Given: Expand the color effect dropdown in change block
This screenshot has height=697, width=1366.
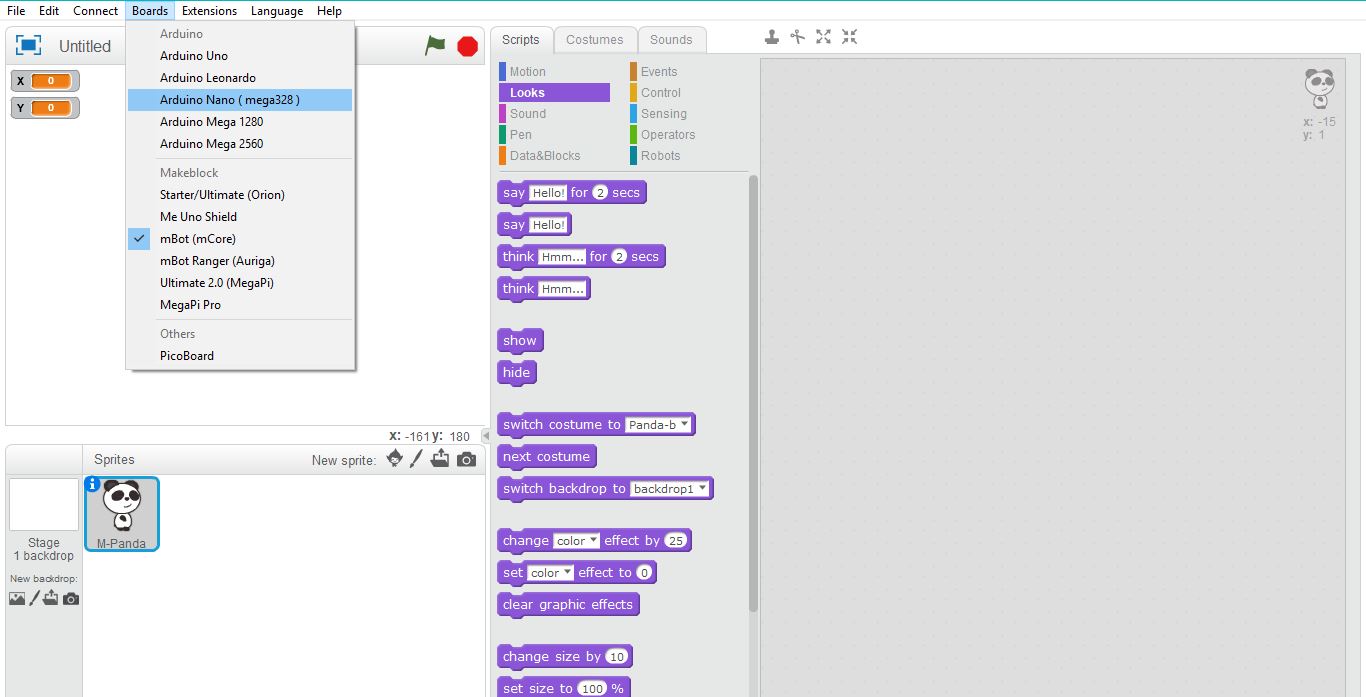Looking at the screenshot, I should pos(577,541).
